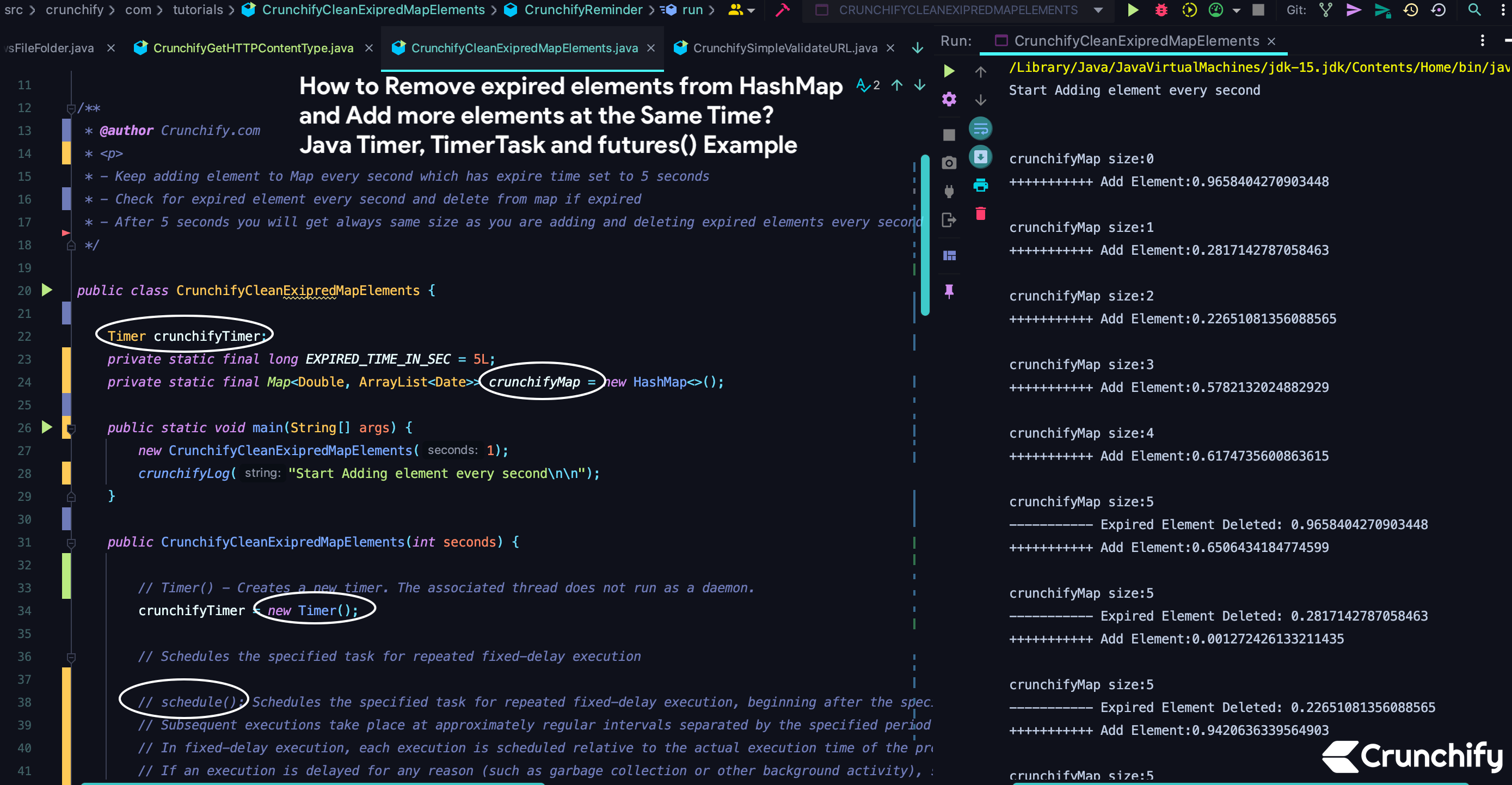This screenshot has width=1512, height=785.
Task: Open Search Everywhere magnifier
Action: [x=1475, y=10]
